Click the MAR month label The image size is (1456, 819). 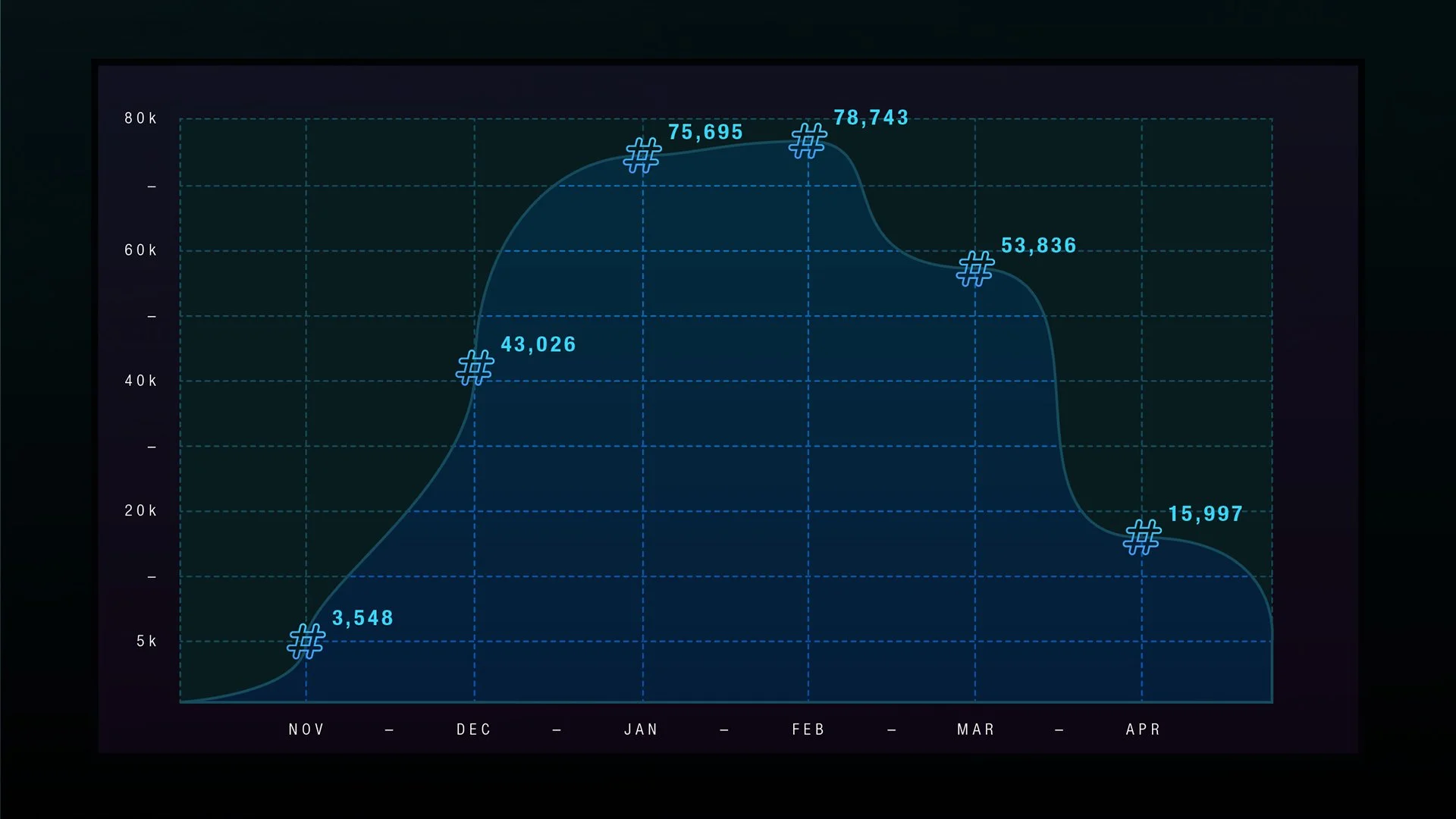point(976,730)
